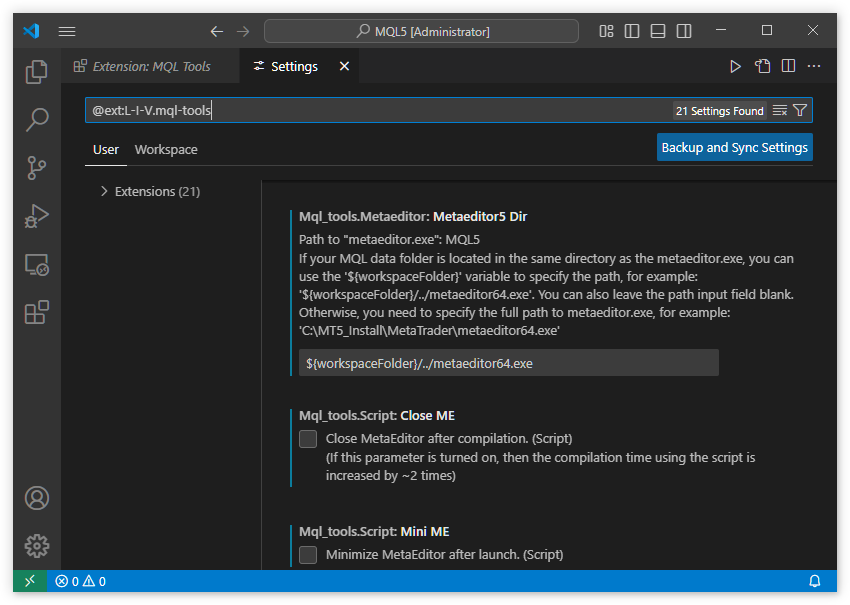Edit the Metaeditor5 Dir path field

pyautogui.click(x=508, y=363)
